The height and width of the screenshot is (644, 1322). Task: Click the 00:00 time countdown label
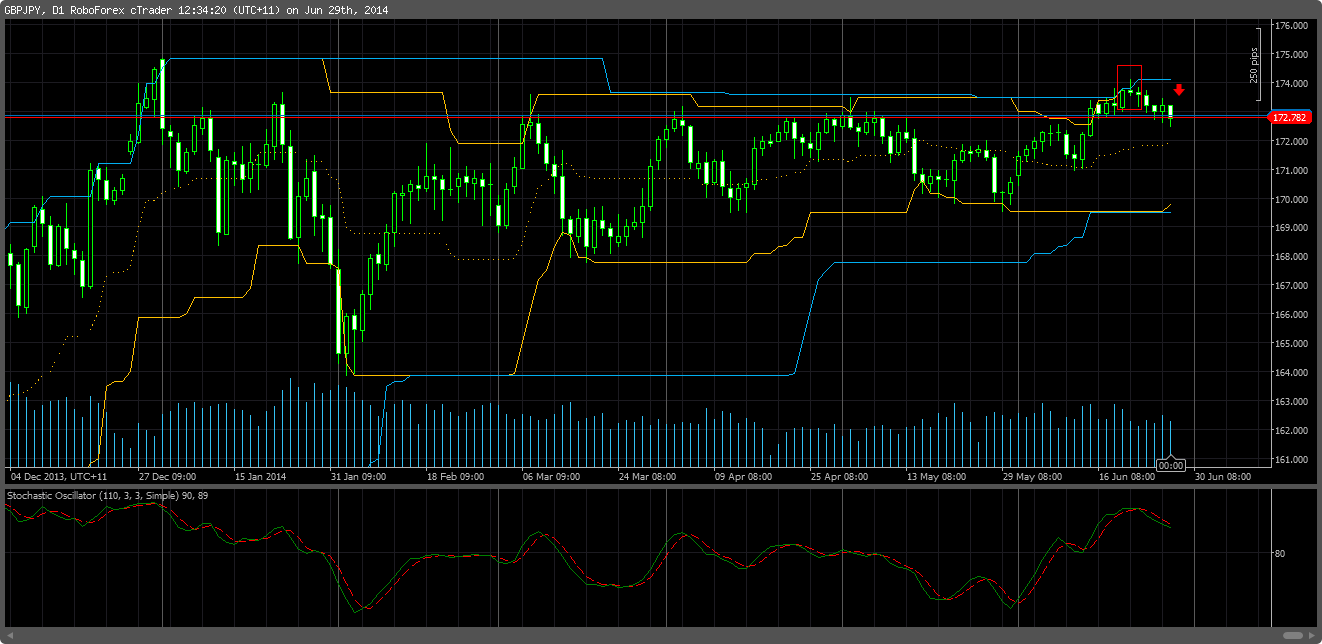(1170, 465)
